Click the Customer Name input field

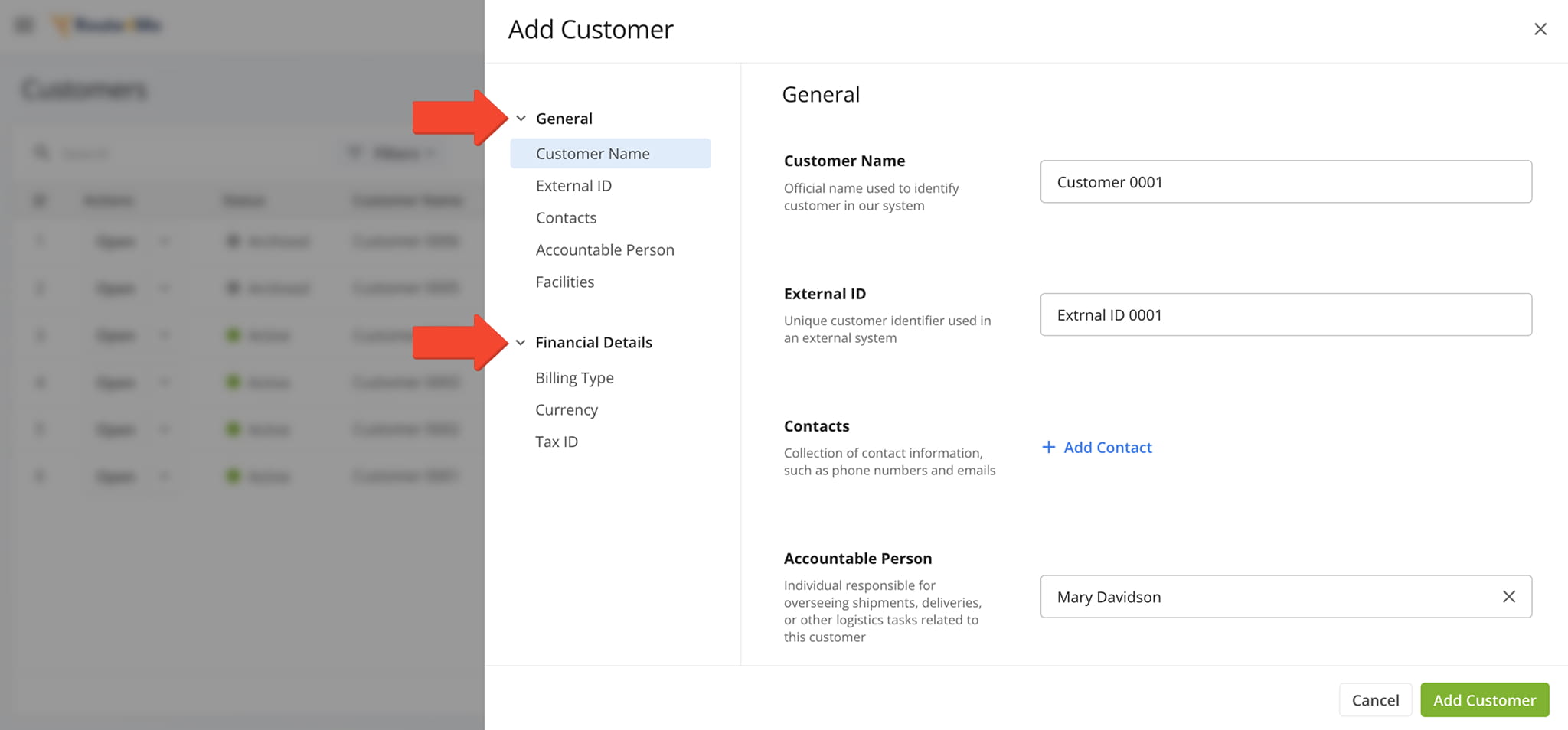point(1285,182)
